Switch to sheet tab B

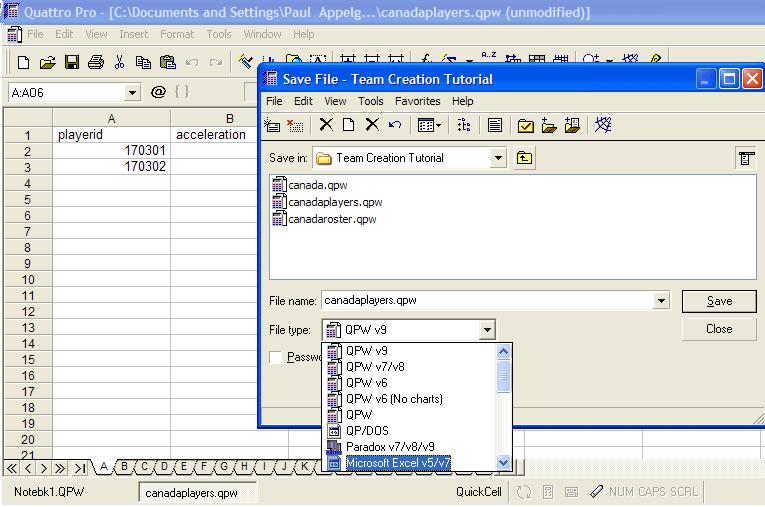(124, 466)
